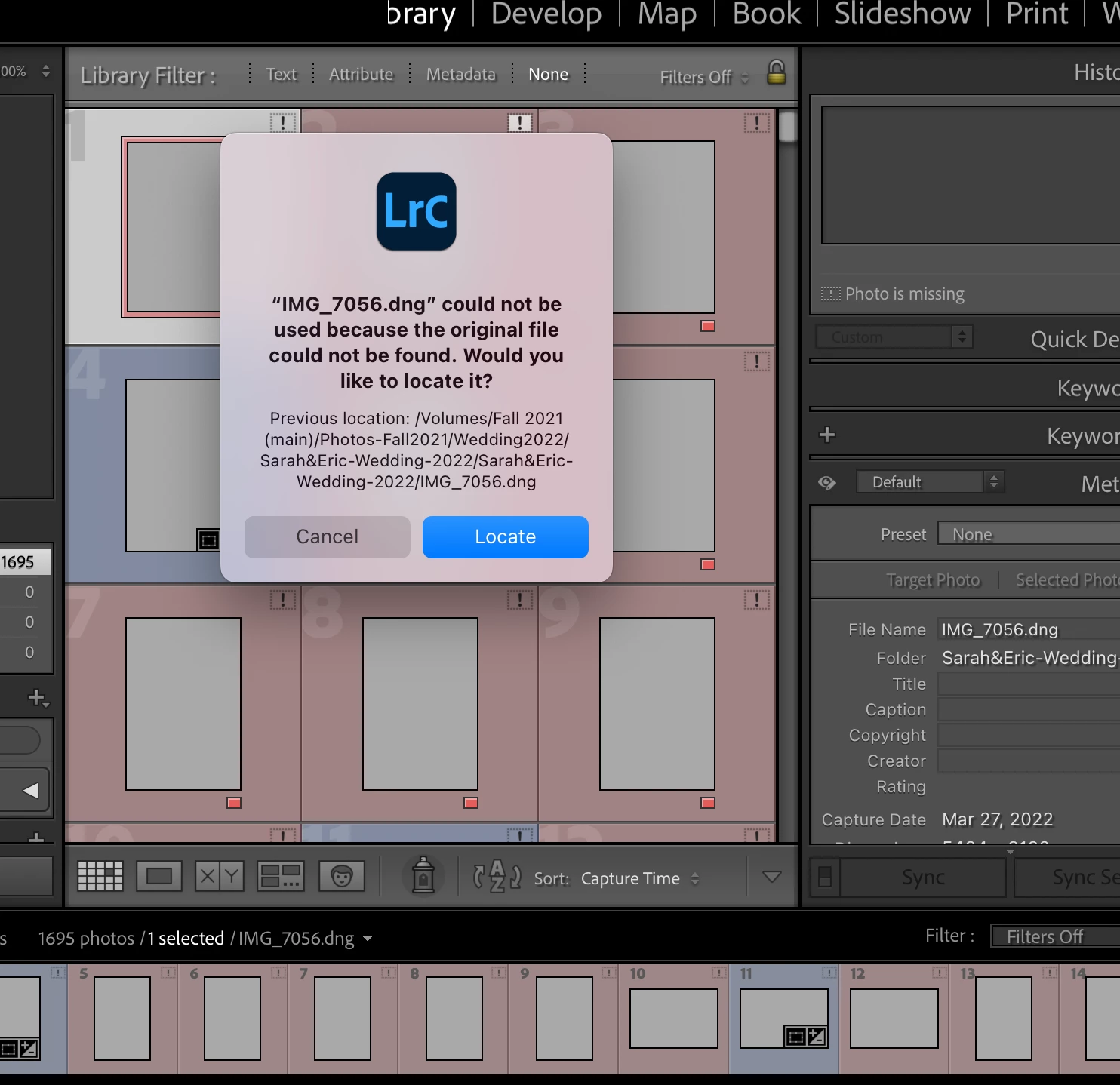Select Text filter in Library Filter bar

tap(282, 74)
